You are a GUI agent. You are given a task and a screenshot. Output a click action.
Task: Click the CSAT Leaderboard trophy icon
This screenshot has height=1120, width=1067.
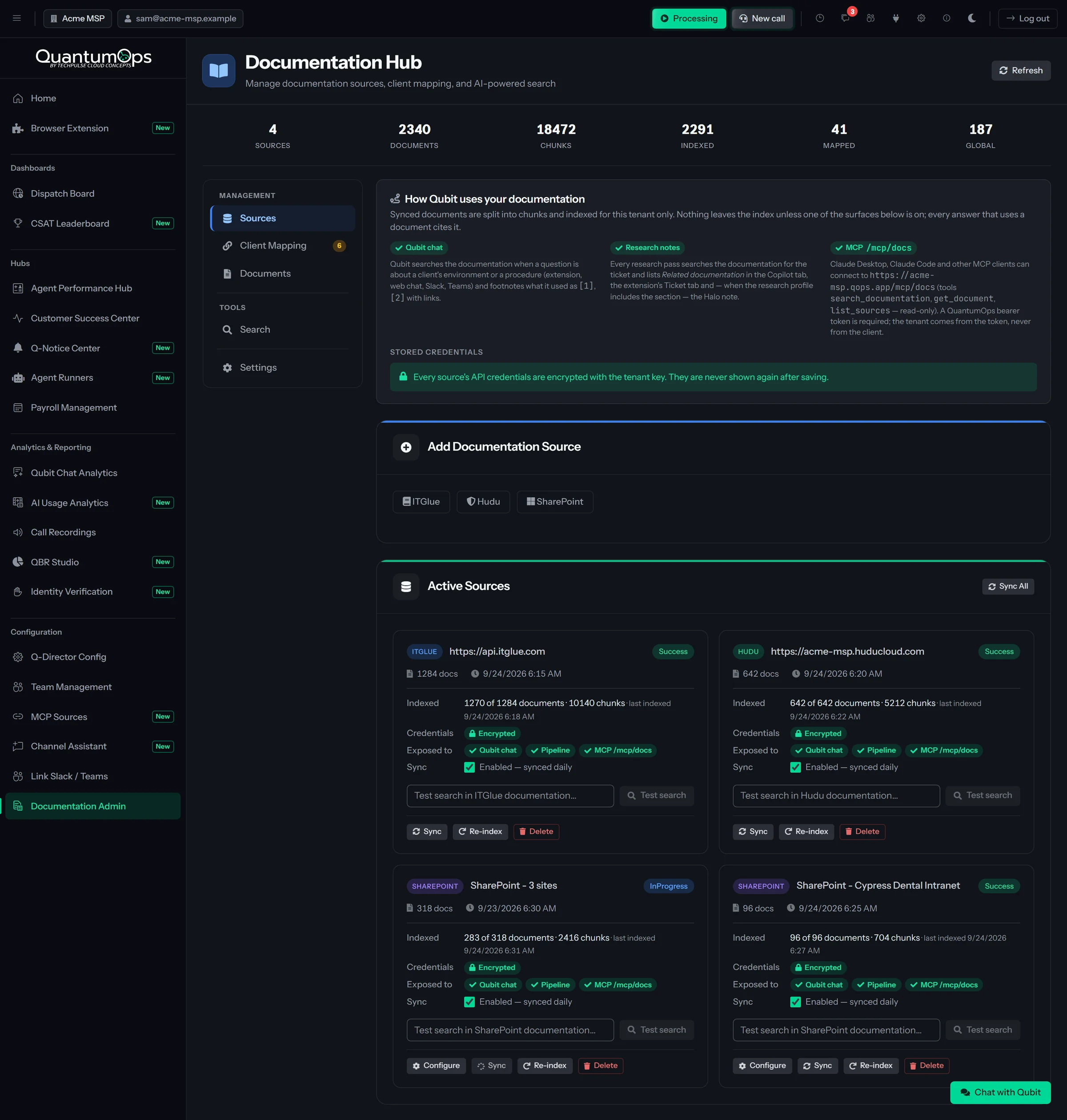pos(18,224)
